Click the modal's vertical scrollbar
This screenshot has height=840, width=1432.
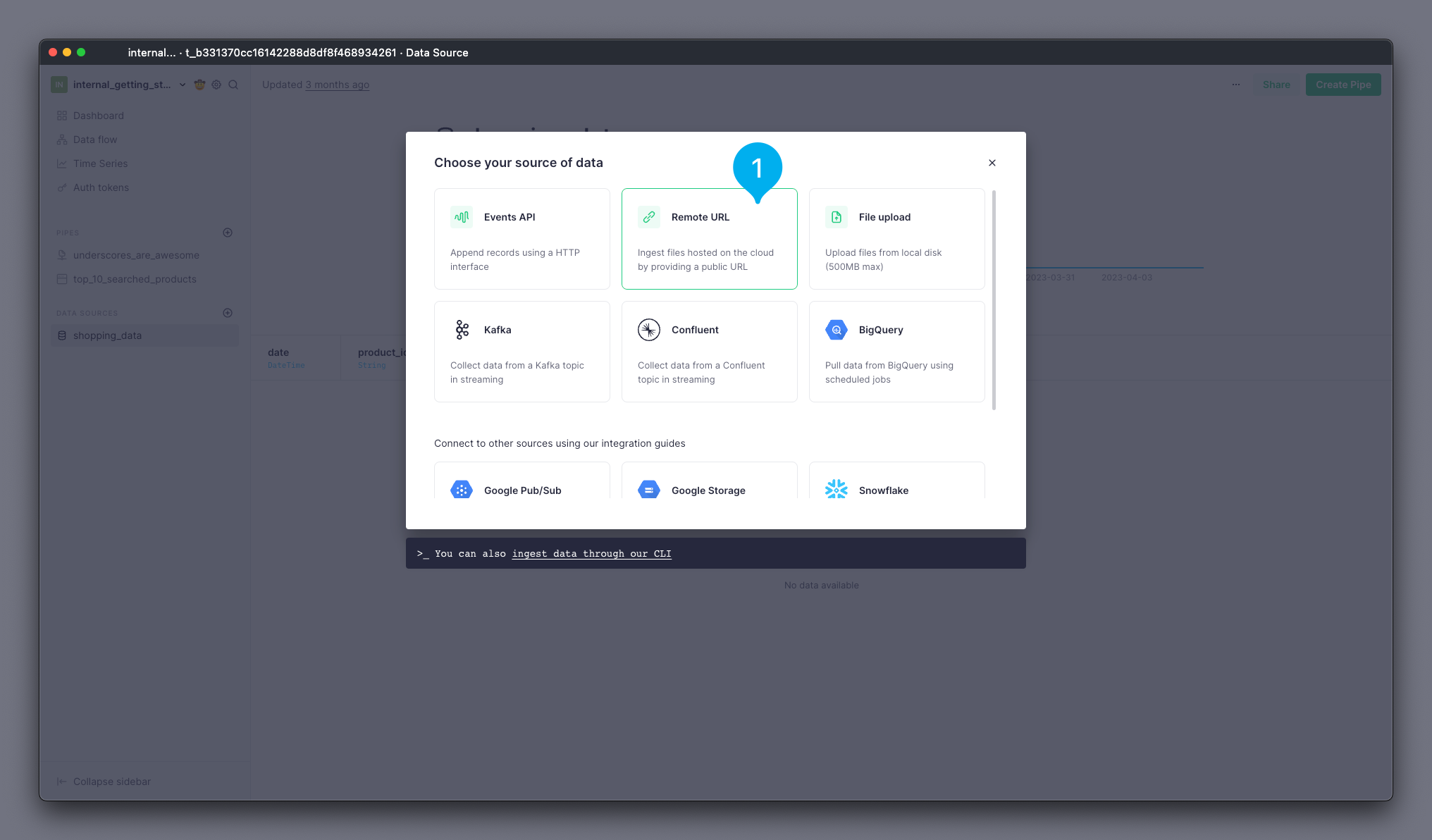(994, 299)
